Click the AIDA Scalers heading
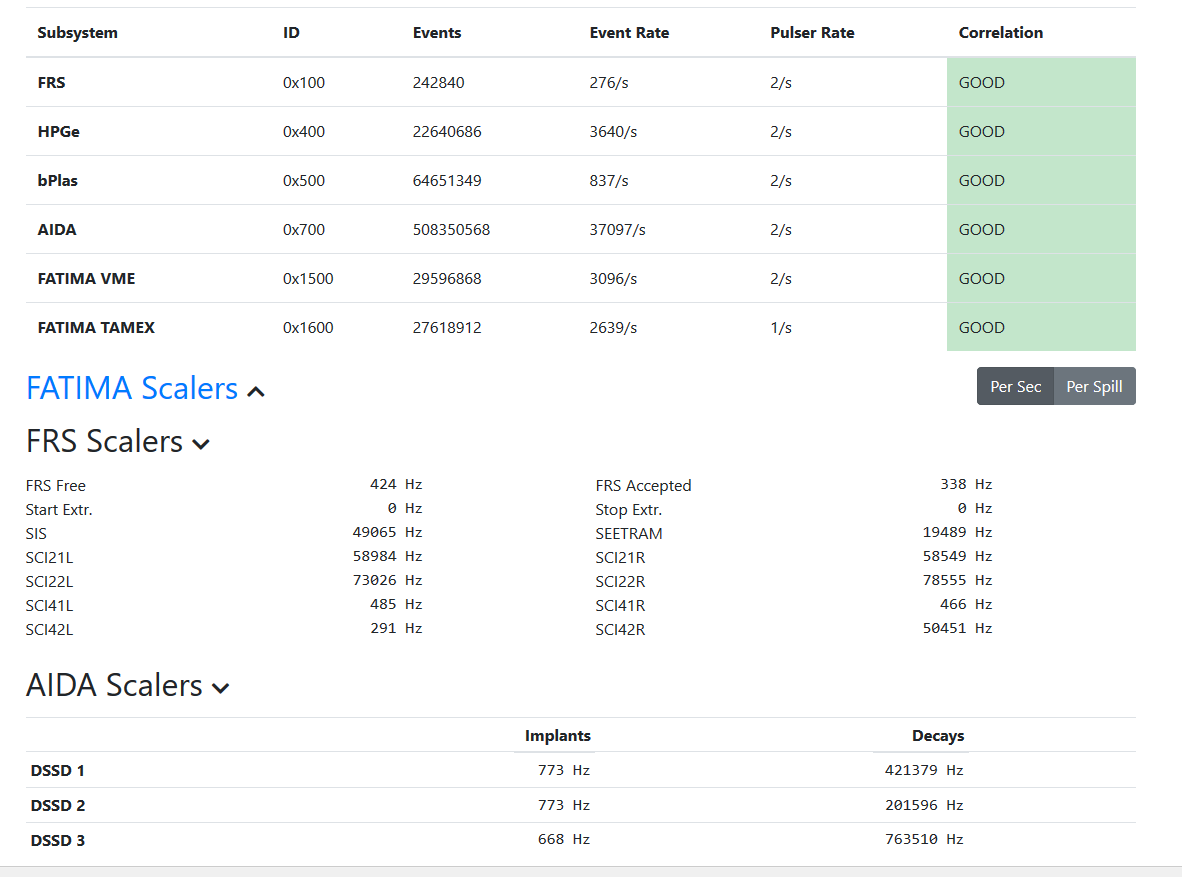This screenshot has height=877, width=1182. 115,685
